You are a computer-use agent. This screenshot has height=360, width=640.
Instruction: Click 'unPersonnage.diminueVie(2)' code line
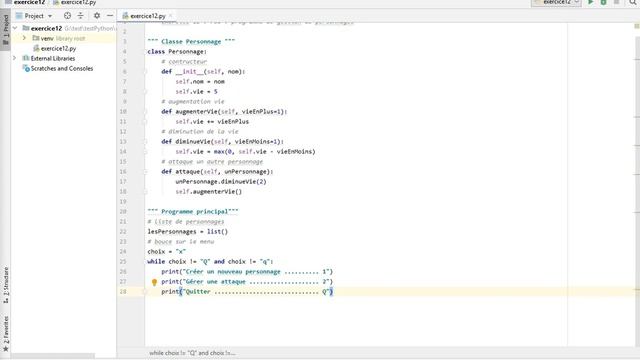point(221,182)
